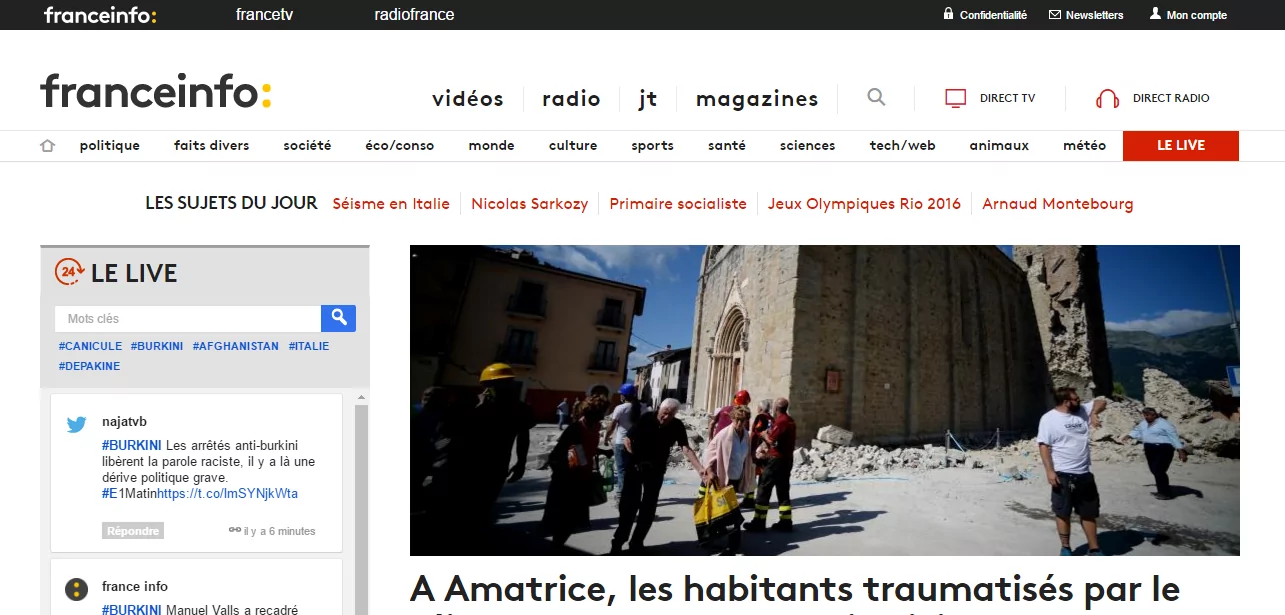
Task: Click the #CANICULE hashtag filter
Action: (x=90, y=346)
